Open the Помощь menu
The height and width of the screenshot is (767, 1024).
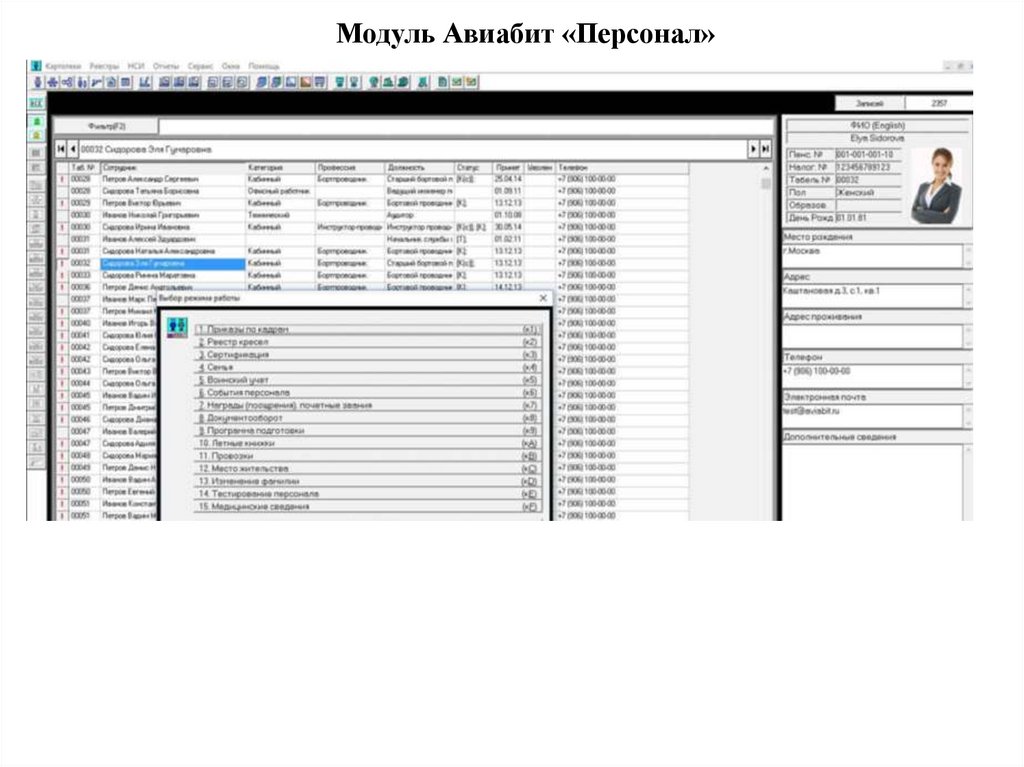(264, 66)
